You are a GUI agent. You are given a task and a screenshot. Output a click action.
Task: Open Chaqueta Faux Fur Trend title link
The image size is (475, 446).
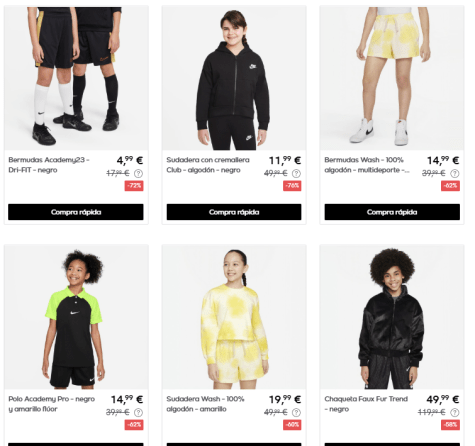pyautogui.click(x=366, y=404)
